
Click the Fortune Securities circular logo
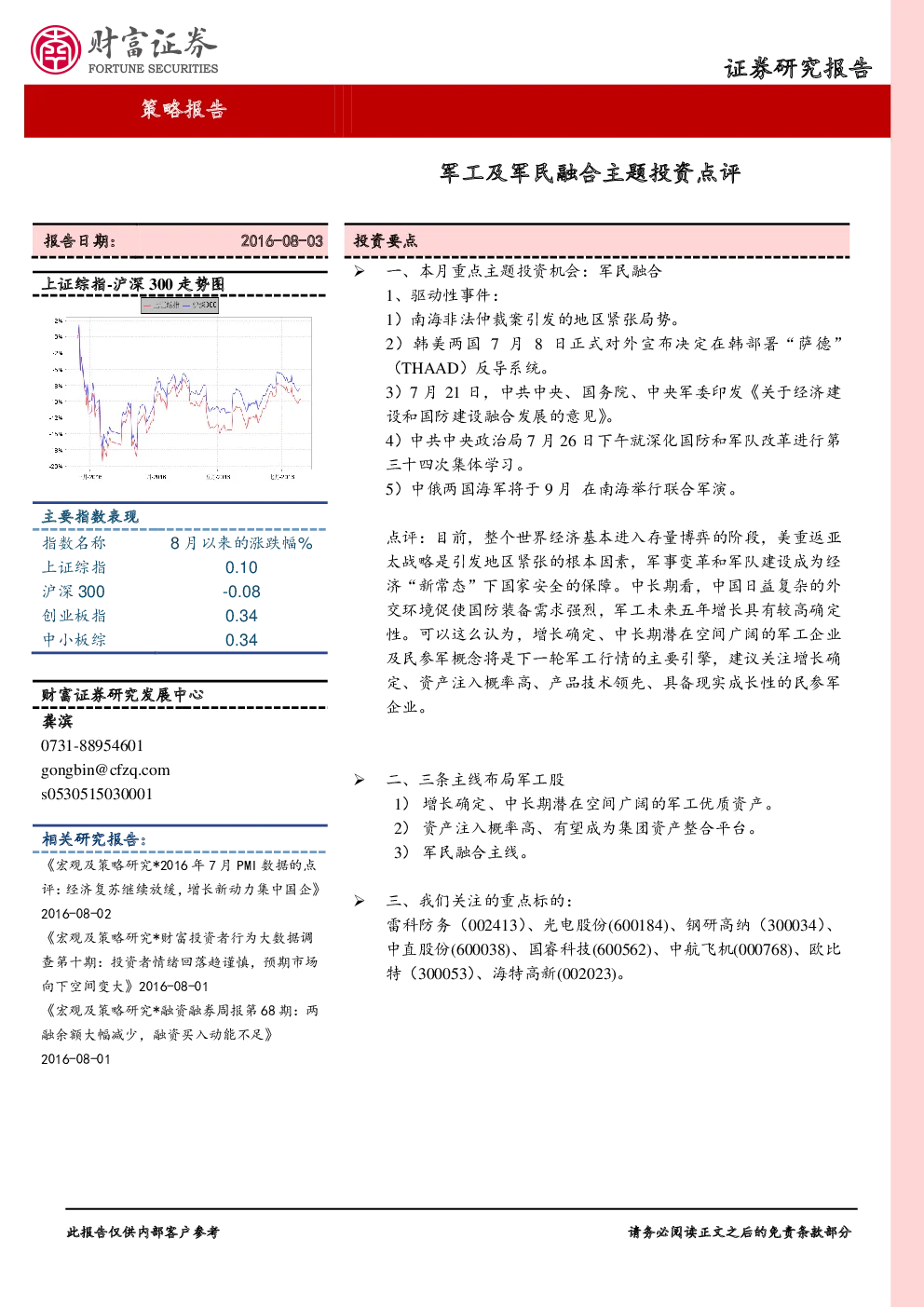click(56, 49)
